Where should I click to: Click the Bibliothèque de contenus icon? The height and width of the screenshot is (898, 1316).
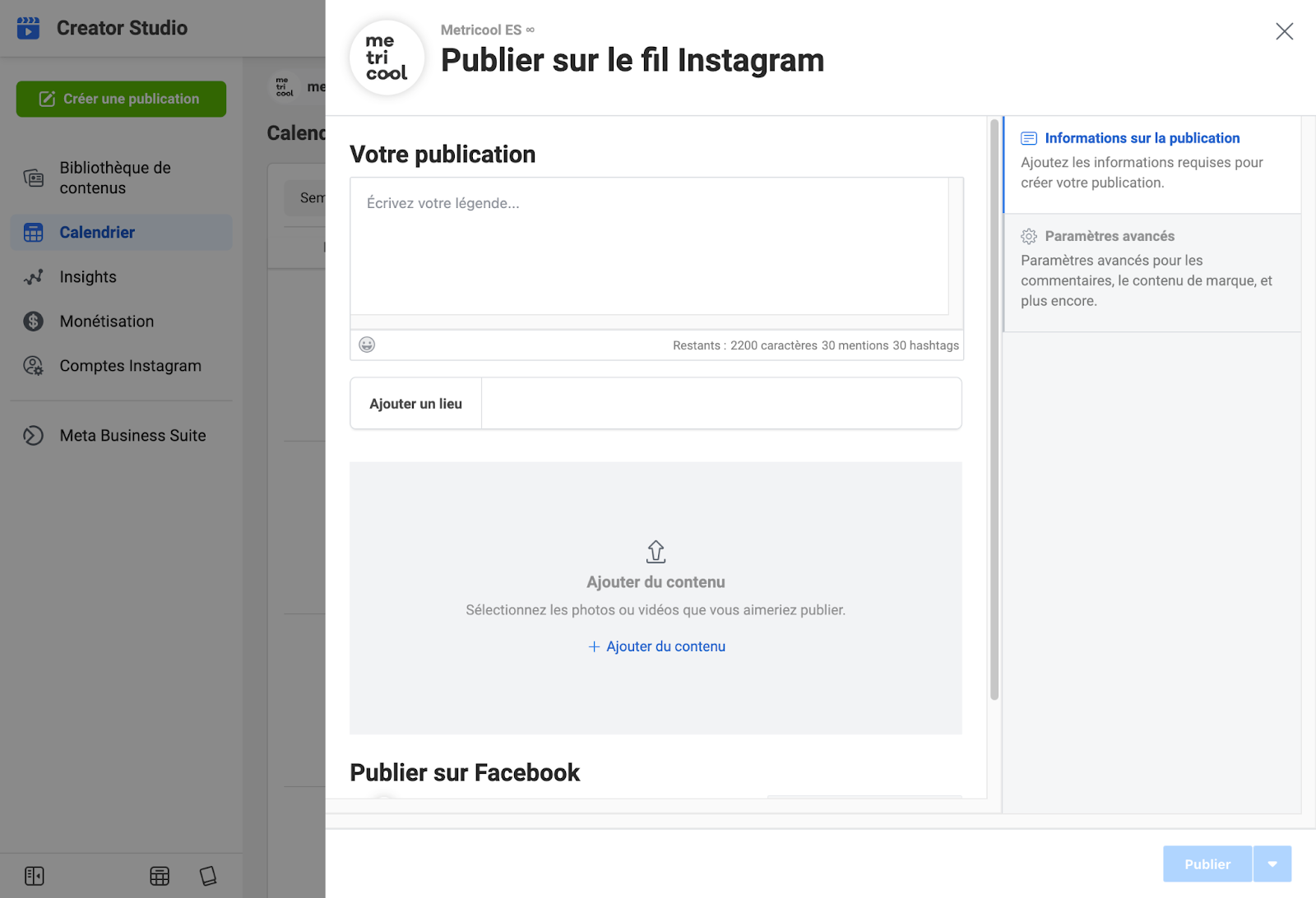33,178
